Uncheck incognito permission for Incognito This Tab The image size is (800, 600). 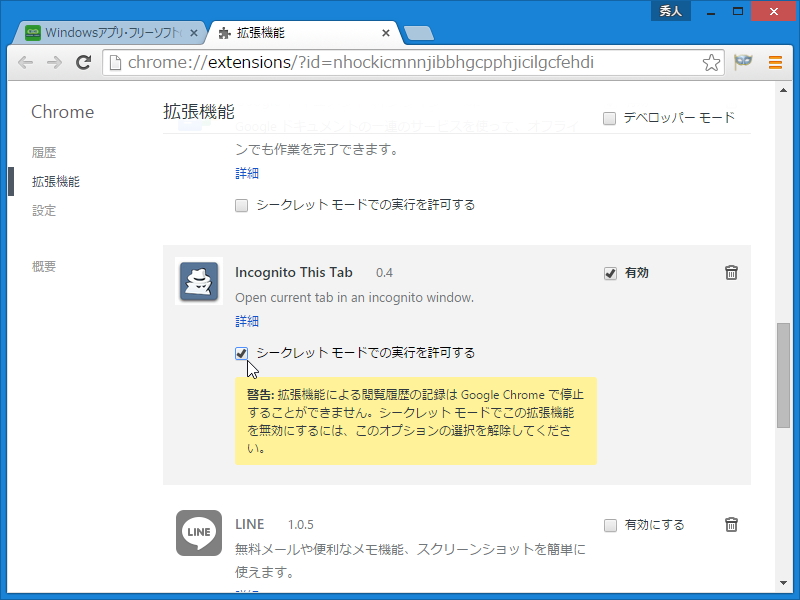[241, 353]
